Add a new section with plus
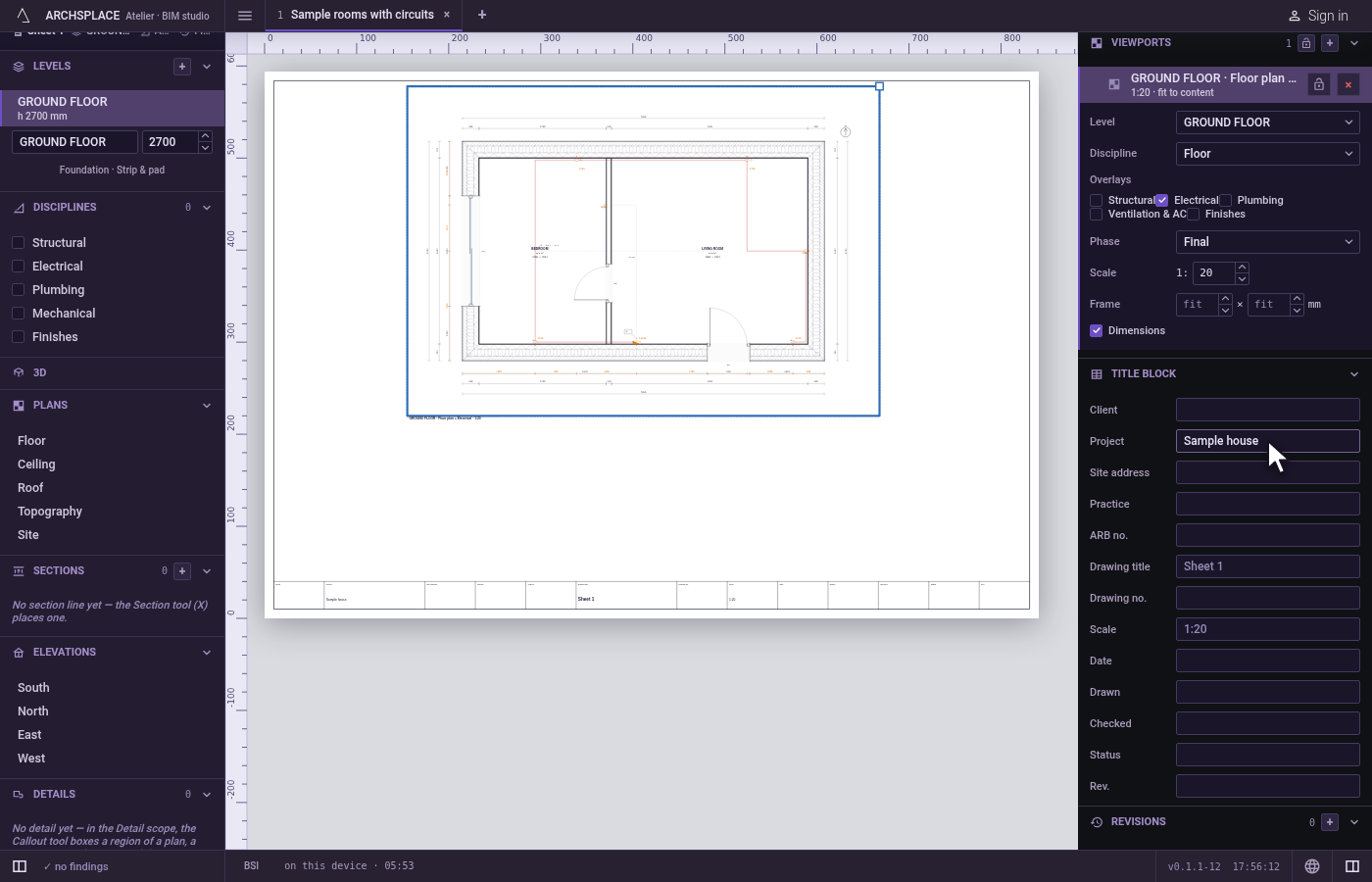The width and height of the screenshot is (1372, 882). point(182,570)
